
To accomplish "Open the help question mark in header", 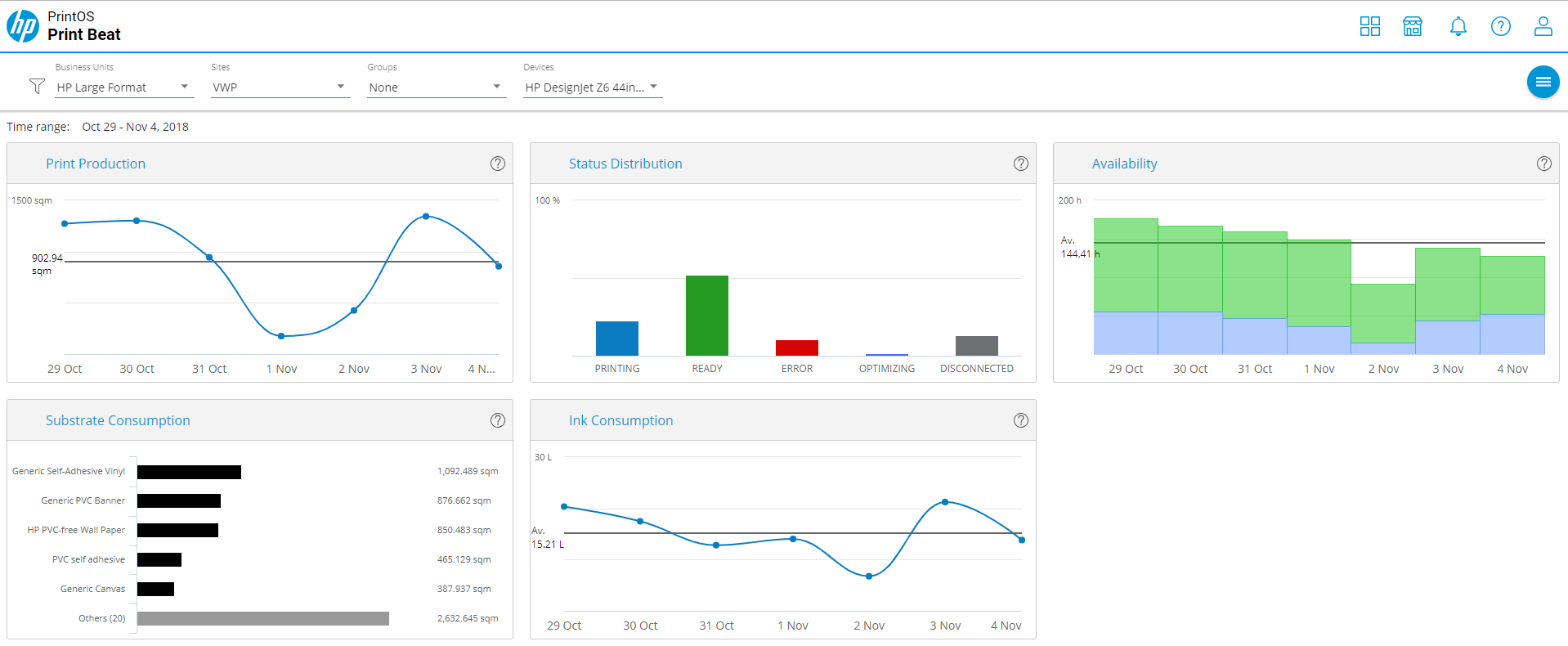I will click(1501, 26).
